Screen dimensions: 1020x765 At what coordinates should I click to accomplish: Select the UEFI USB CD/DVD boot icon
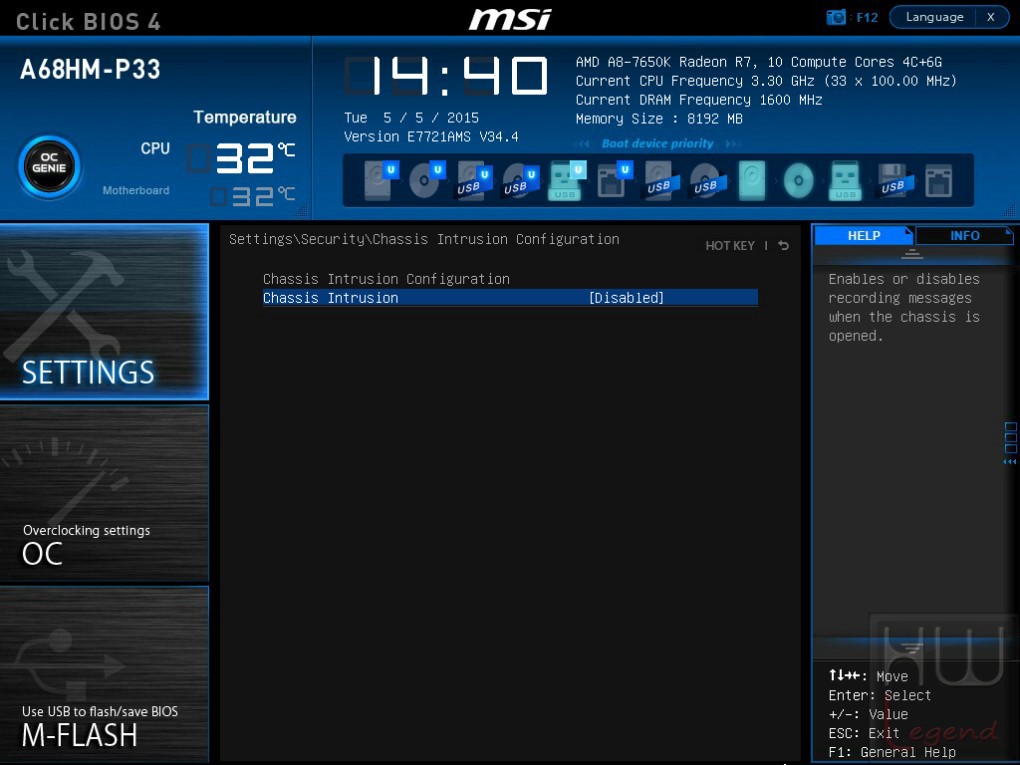(520, 180)
